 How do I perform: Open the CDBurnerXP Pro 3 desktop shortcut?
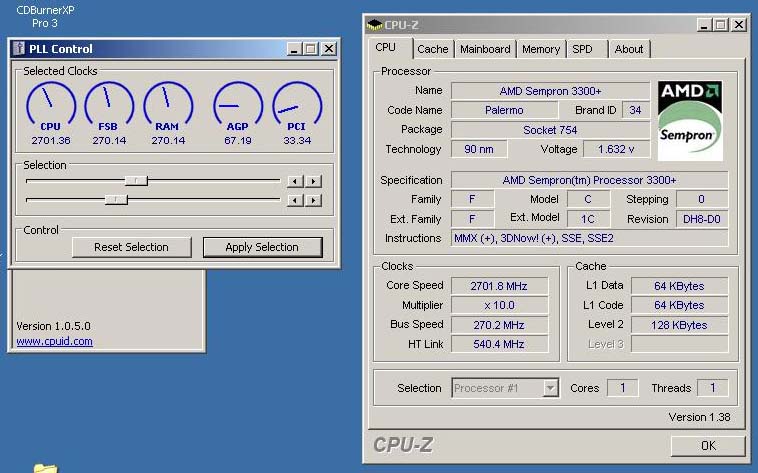click(45, 16)
